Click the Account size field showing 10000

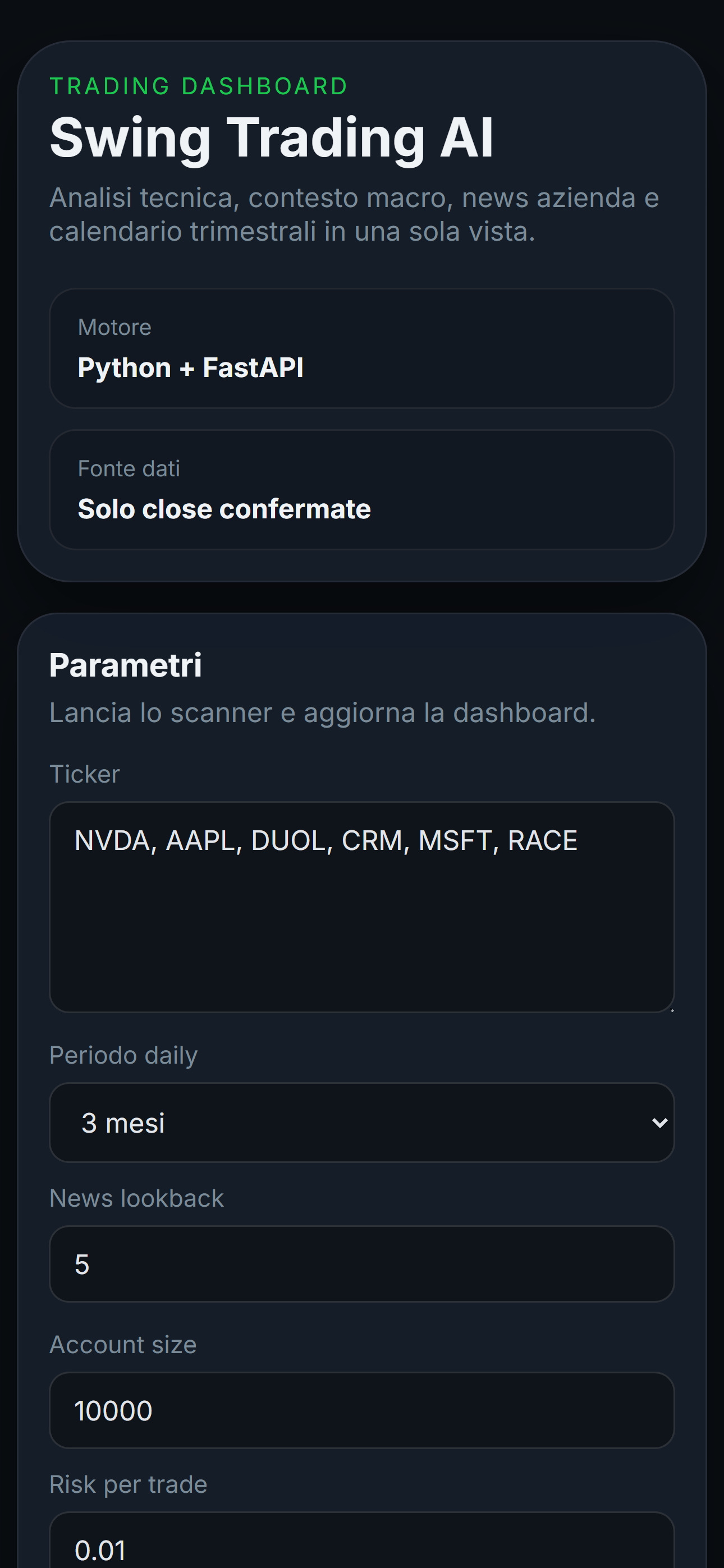click(361, 1410)
